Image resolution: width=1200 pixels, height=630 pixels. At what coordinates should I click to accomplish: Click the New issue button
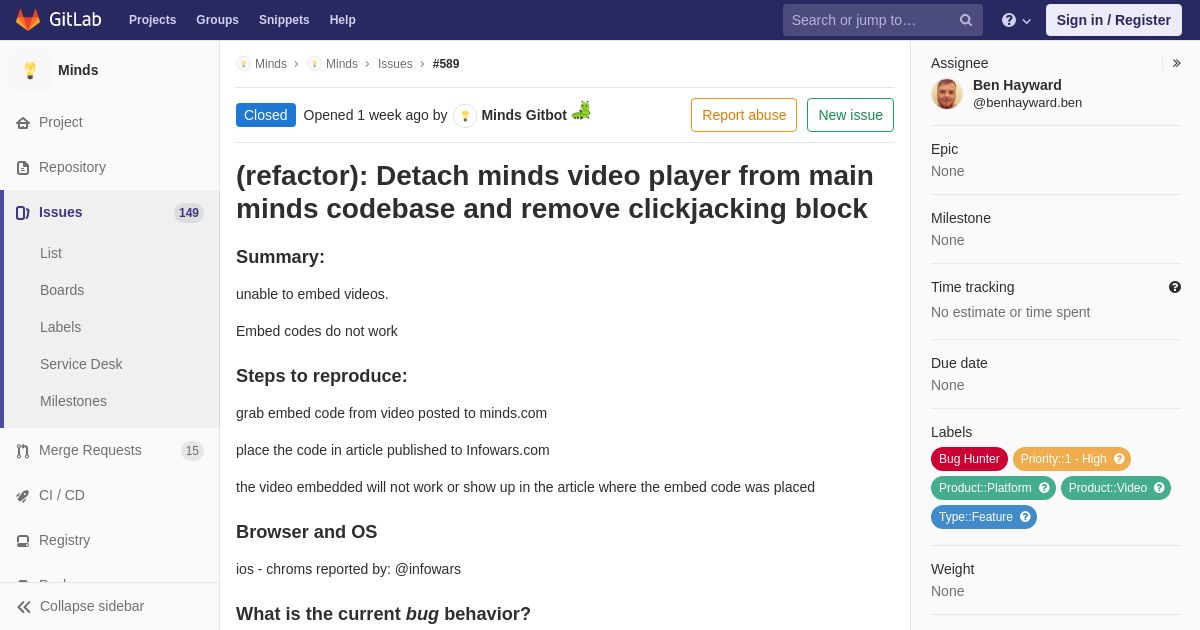[850, 115]
